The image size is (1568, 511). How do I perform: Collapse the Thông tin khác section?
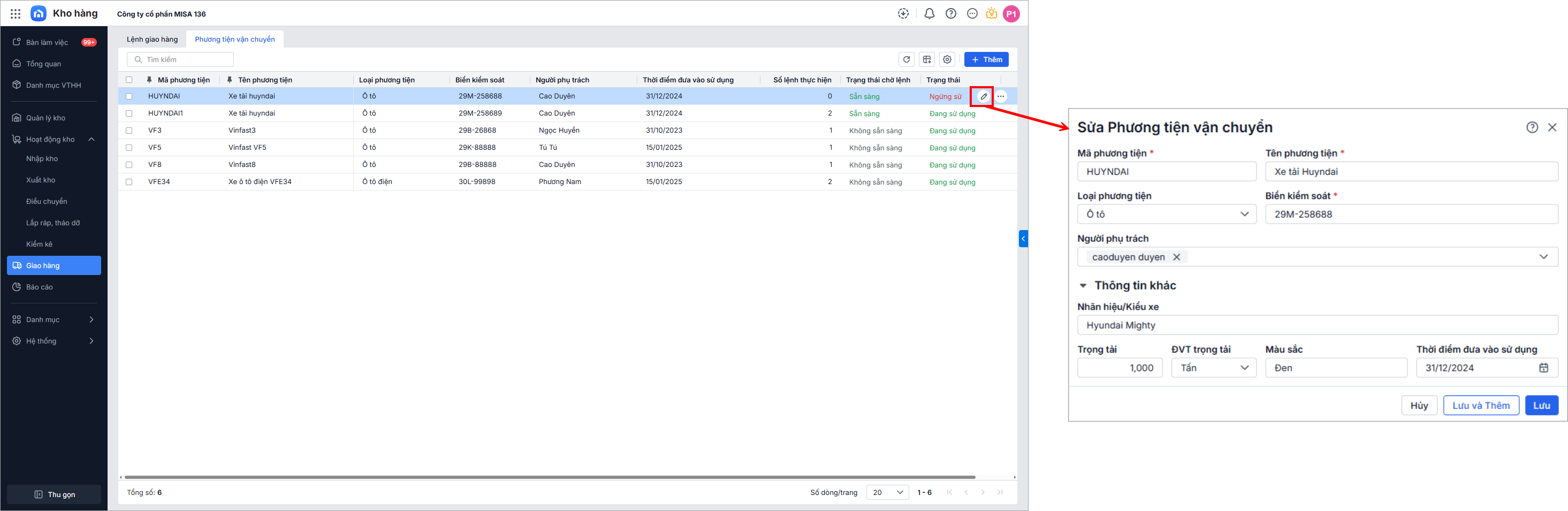(1083, 286)
